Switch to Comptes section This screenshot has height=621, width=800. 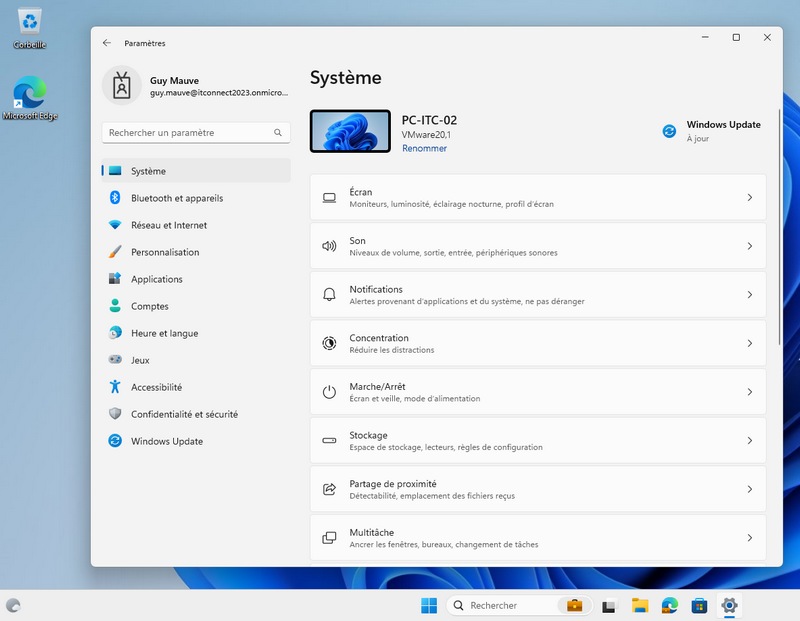point(150,306)
